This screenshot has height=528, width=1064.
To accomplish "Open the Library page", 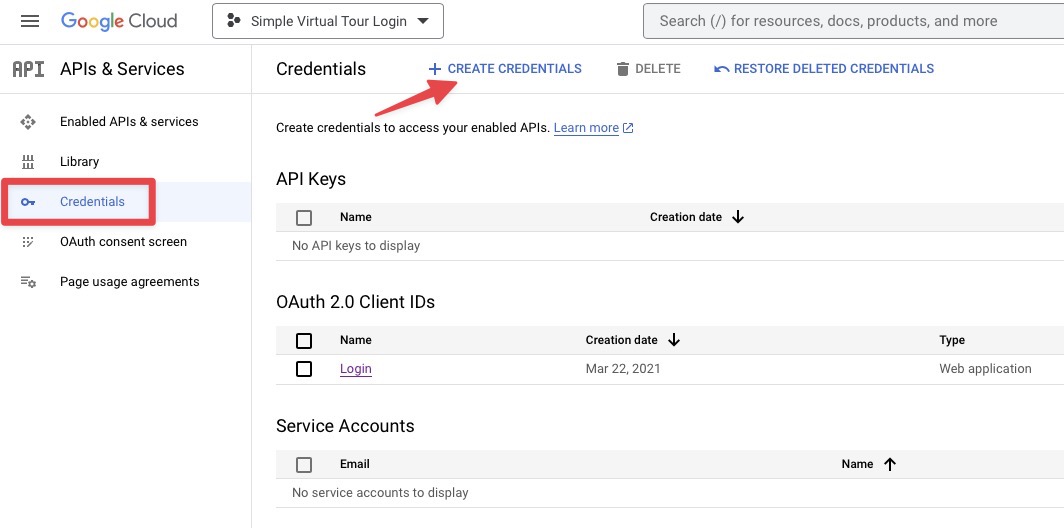I will tap(79, 162).
